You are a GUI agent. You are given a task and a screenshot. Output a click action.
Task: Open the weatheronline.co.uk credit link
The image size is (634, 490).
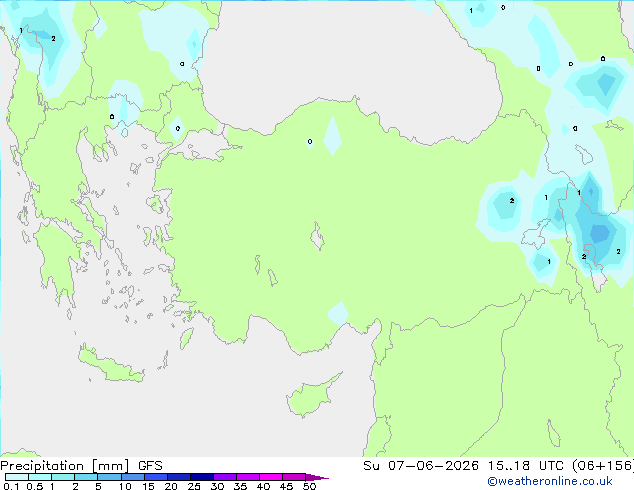[x=550, y=481]
